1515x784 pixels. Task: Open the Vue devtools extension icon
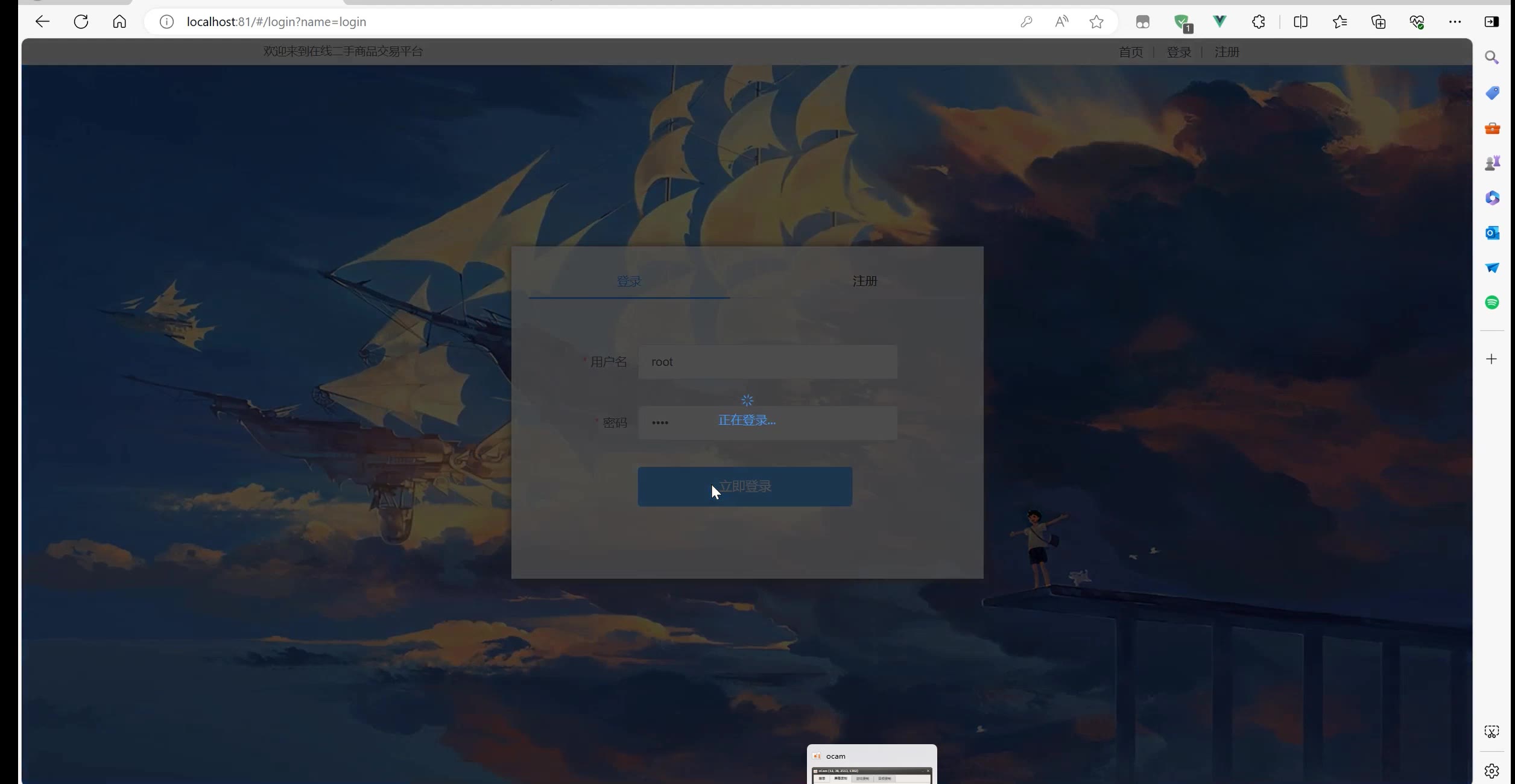click(1219, 22)
